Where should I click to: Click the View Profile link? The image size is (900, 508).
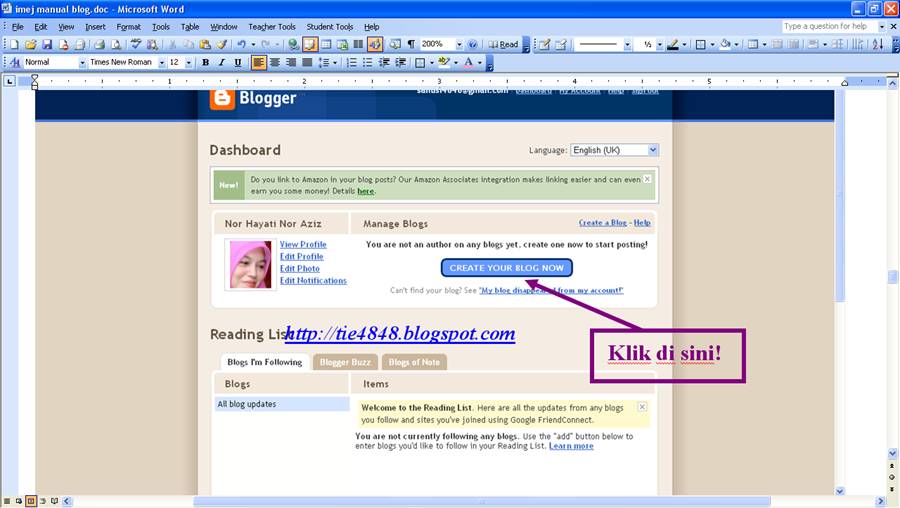pyautogui.click(x=303, y=244)
